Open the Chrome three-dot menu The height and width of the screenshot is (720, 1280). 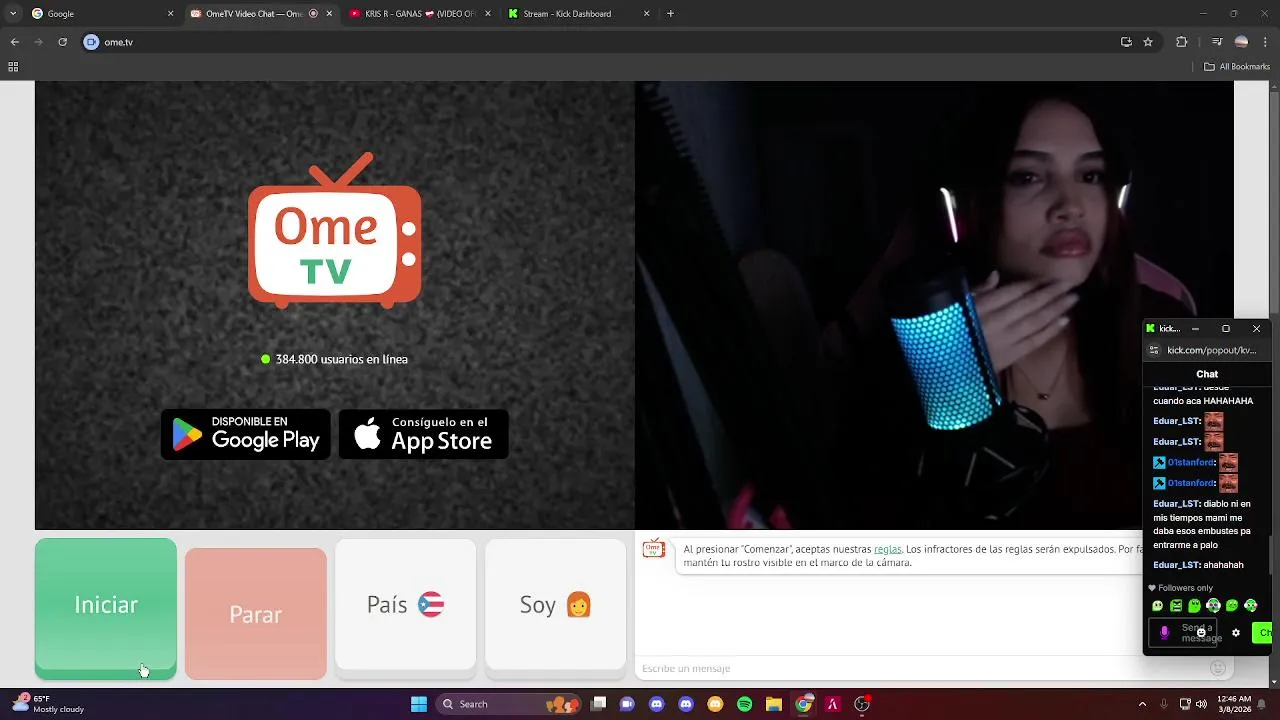(1265, 42)
